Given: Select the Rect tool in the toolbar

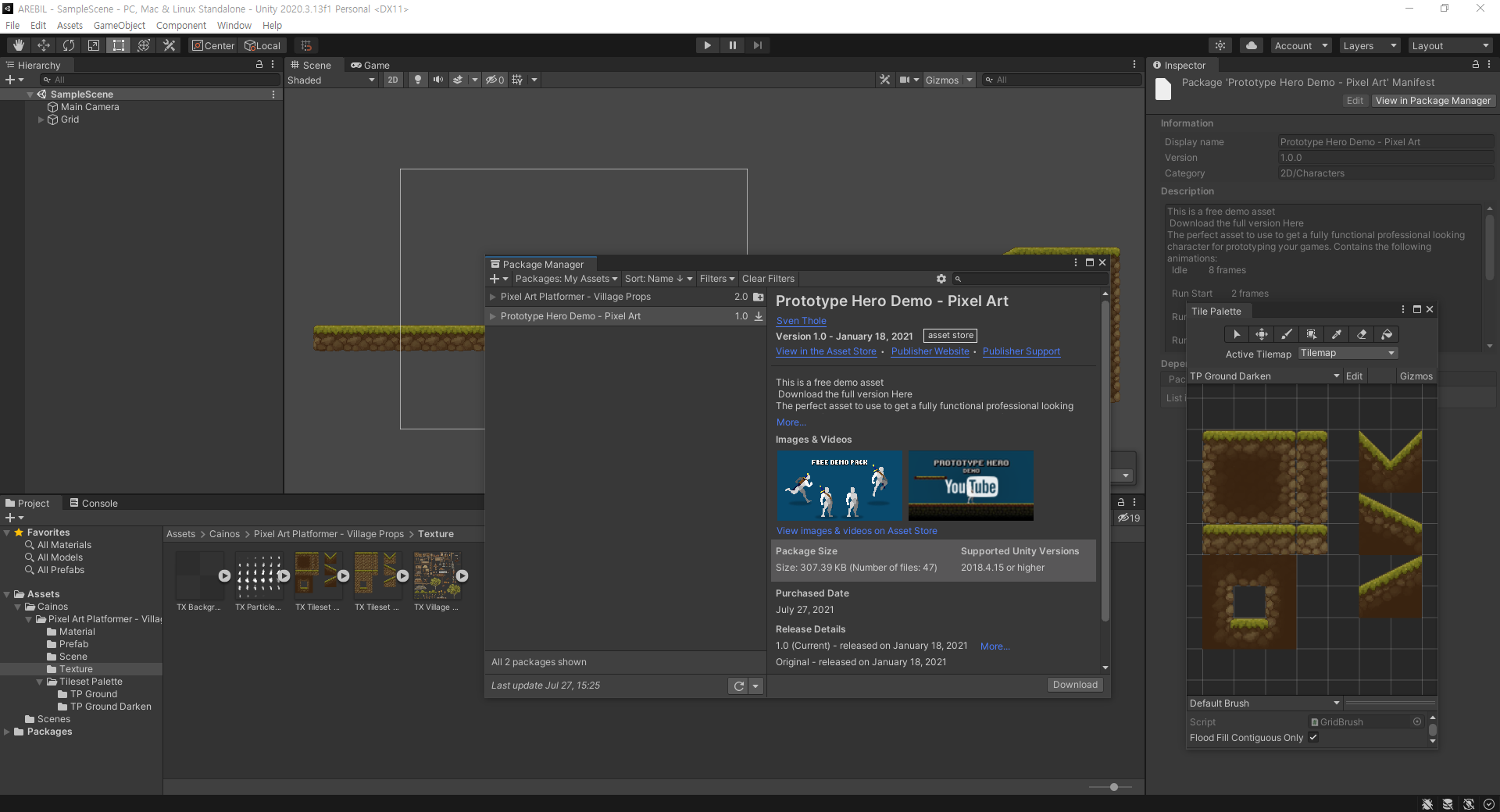Looking at the screenshot, I should pyautogui.click(x=119, y=45).
